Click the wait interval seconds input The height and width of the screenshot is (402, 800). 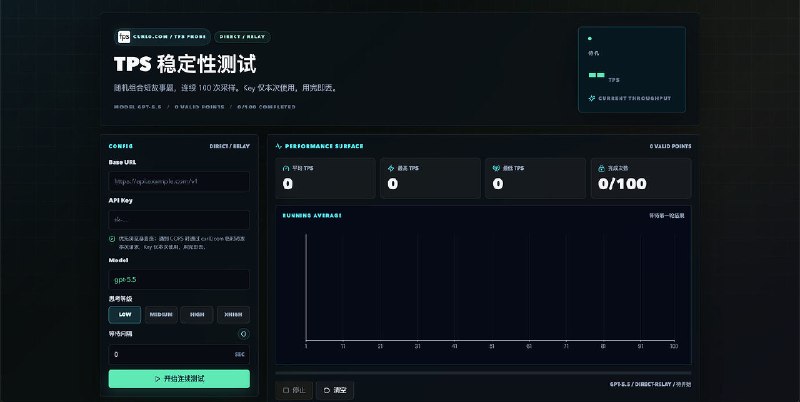(x=179, y=355)
